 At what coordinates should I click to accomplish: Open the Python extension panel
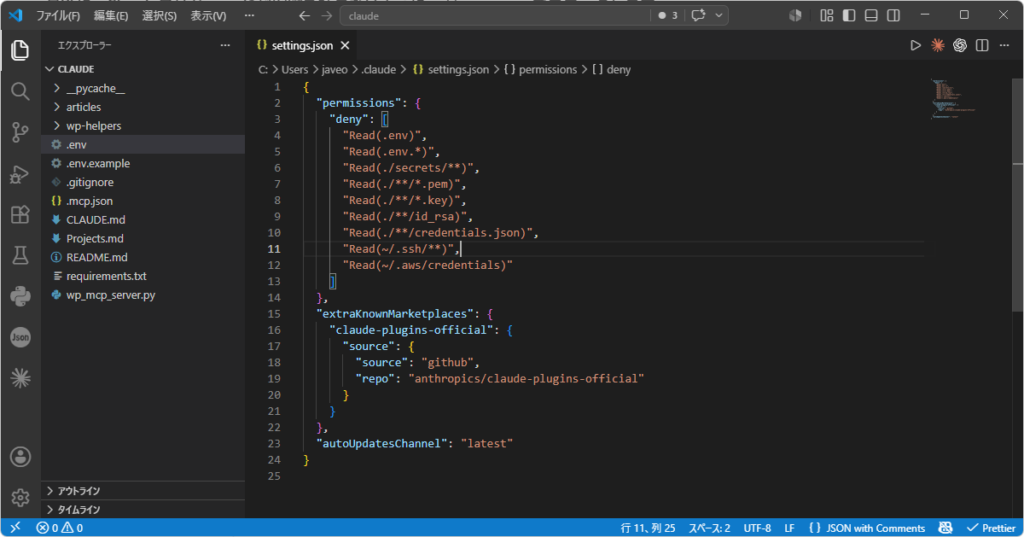point(20,296)
